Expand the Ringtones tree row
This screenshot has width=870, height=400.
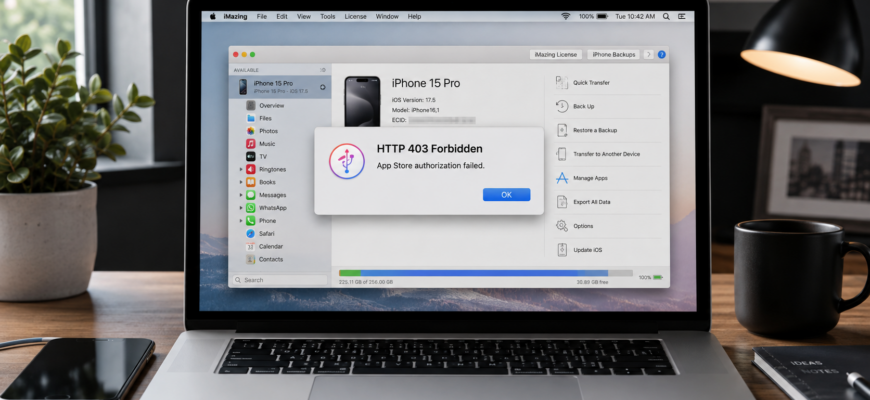point(241,169)
